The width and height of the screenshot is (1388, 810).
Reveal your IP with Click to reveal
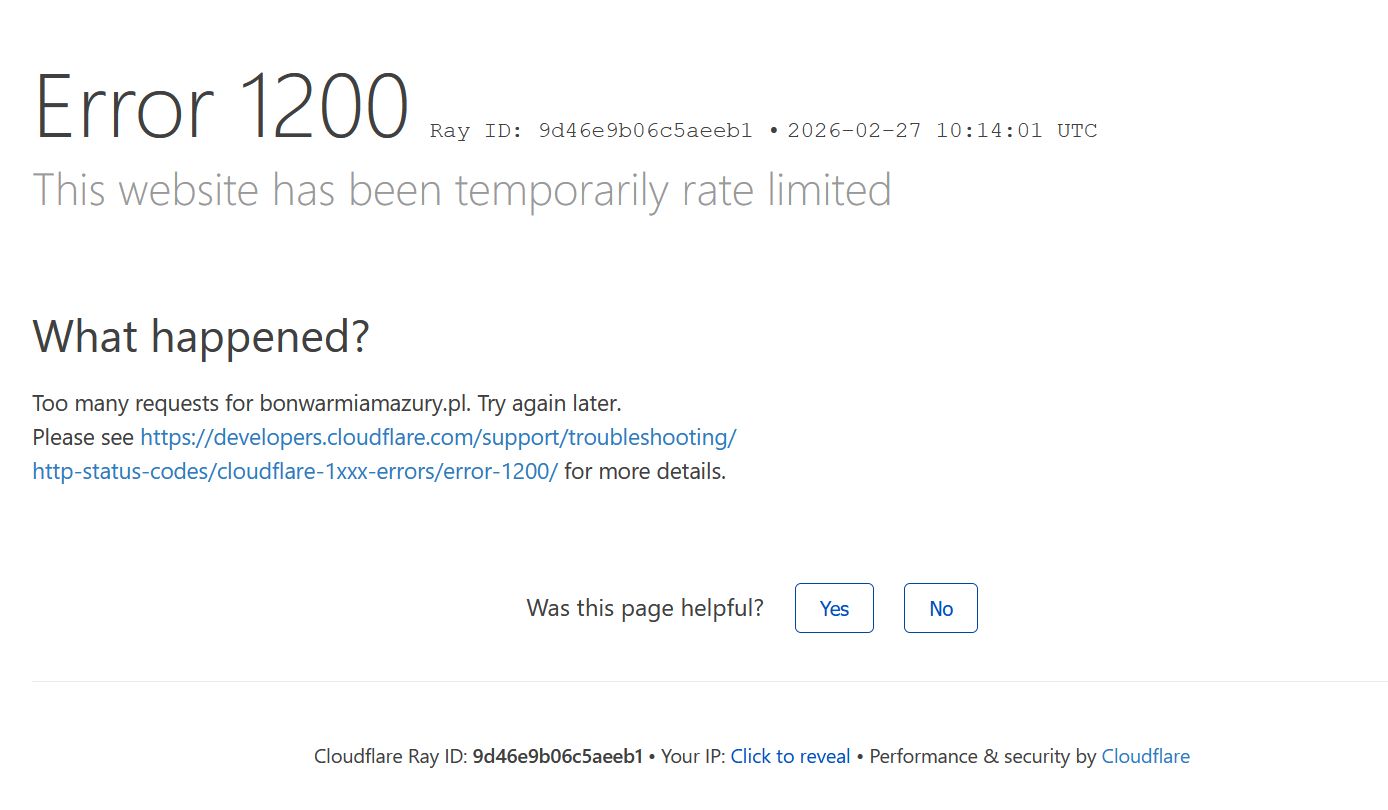click(790, 757)
